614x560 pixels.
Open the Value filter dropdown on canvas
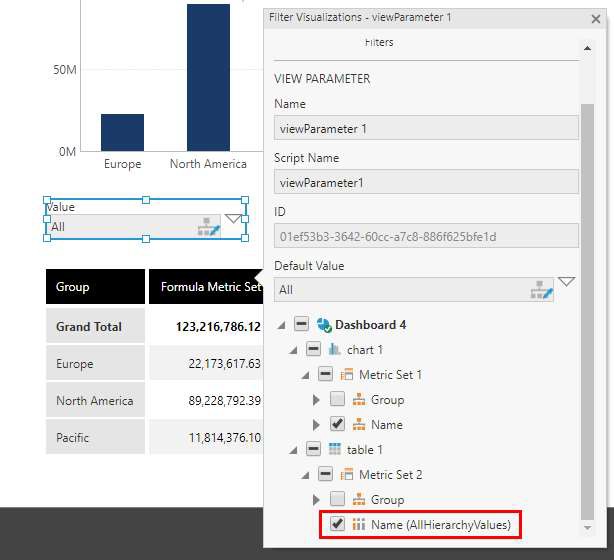(x=233, y=219)
